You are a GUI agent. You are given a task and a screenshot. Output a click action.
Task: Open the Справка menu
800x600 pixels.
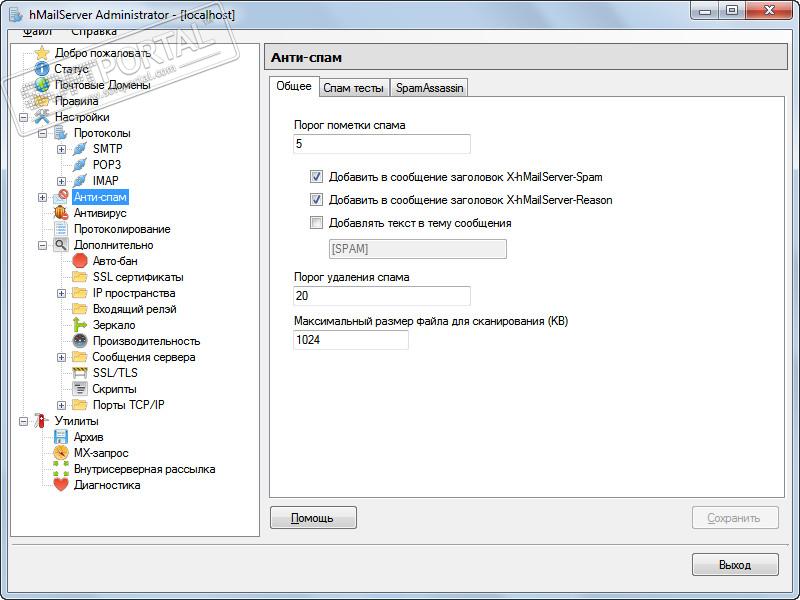[x=94, y=32]
